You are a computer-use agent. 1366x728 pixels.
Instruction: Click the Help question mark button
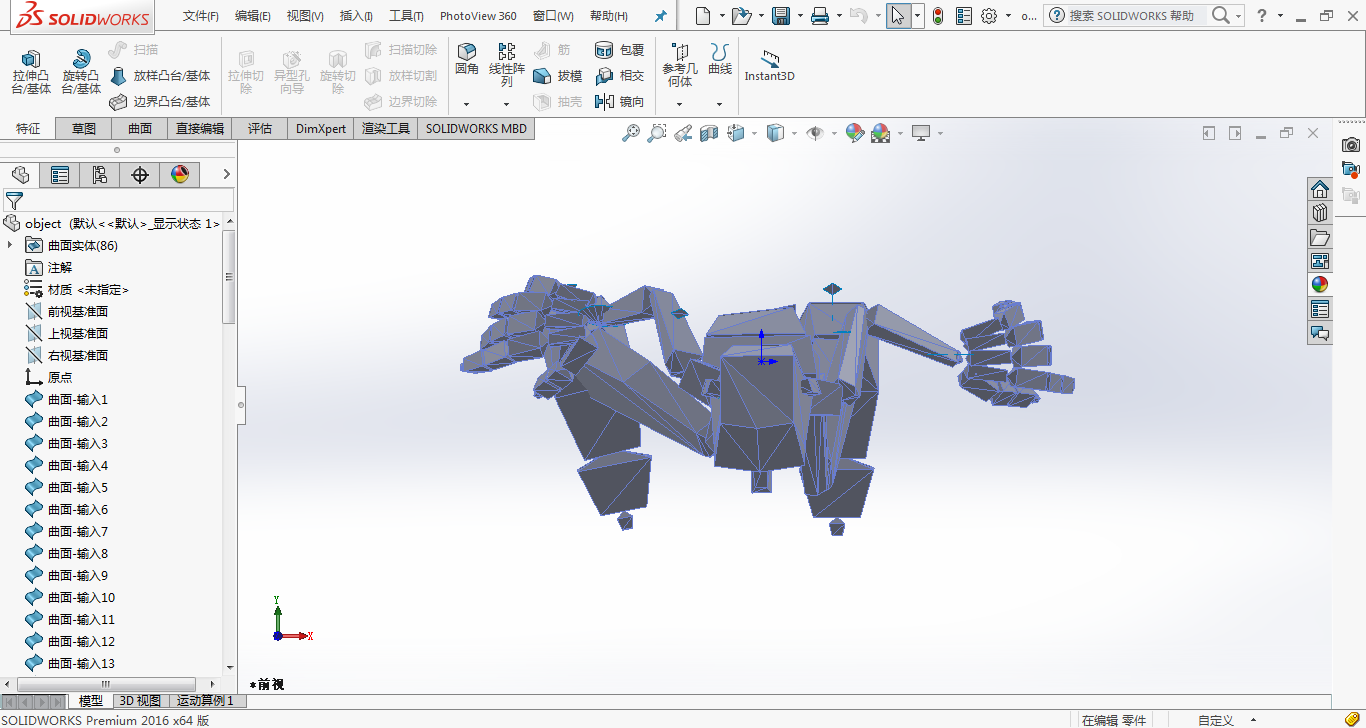(1264, 16)
